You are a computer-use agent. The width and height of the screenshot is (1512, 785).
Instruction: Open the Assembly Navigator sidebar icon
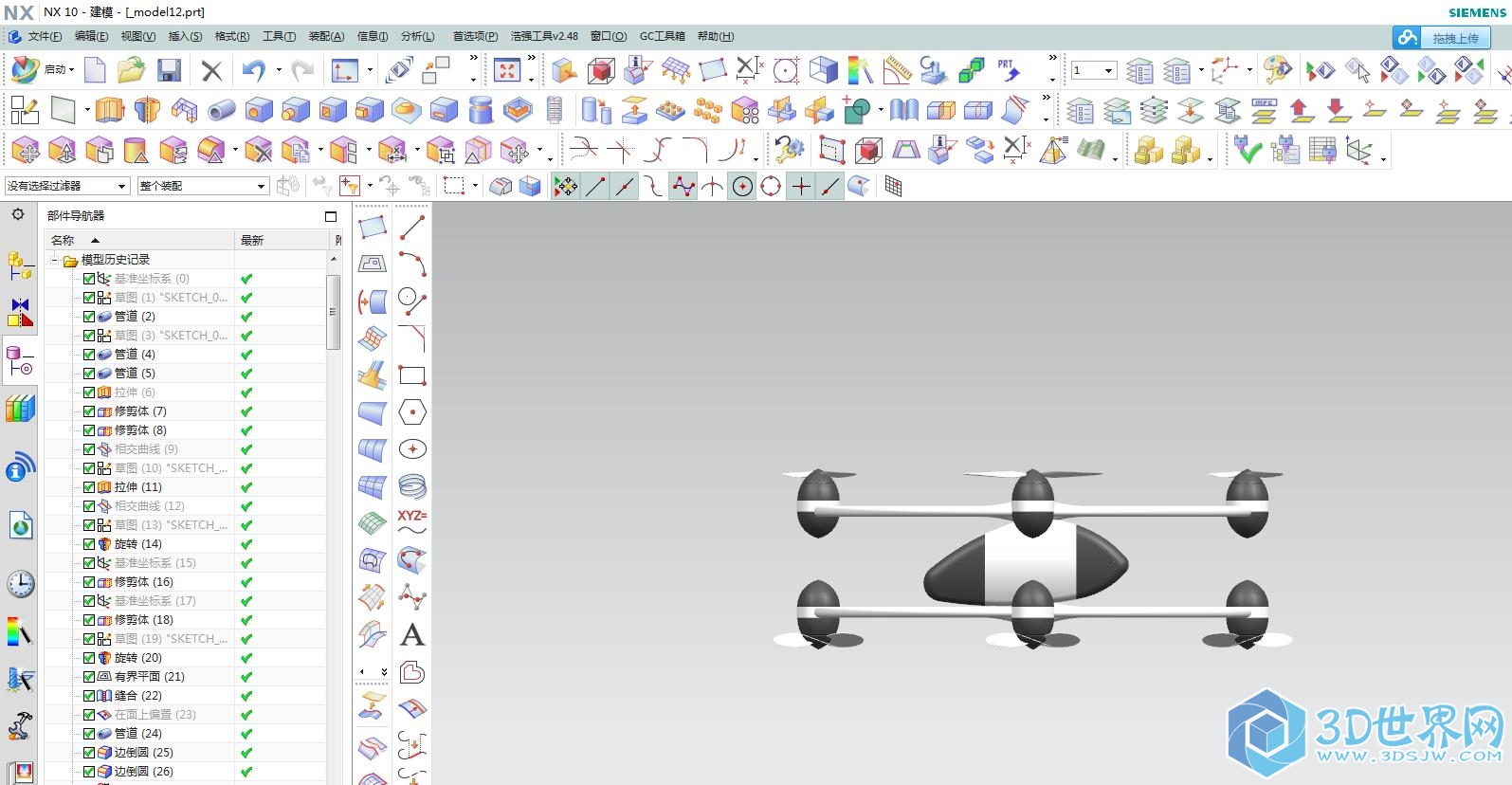click(20, 265)
